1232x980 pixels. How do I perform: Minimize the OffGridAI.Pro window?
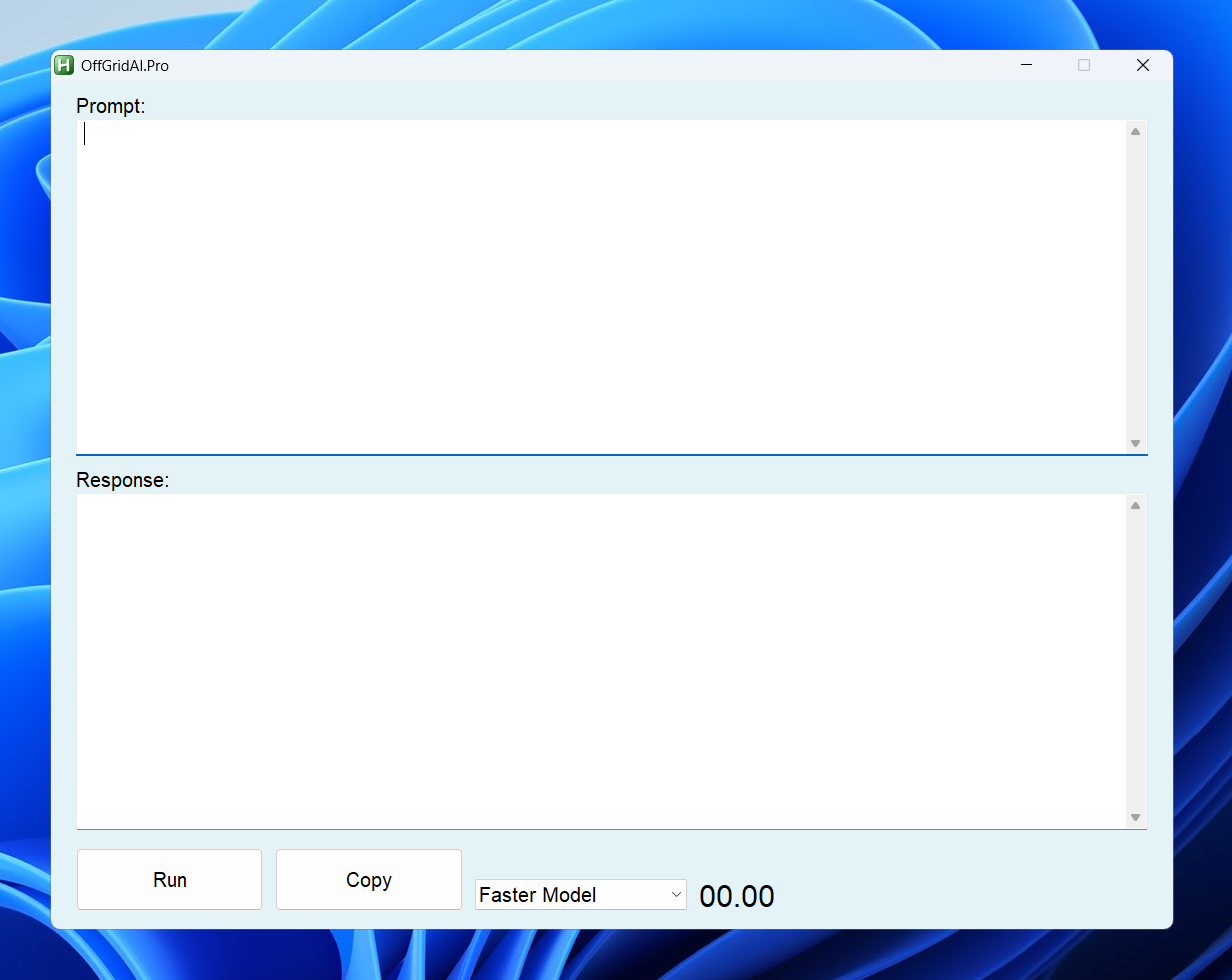(x=1027, y=65)
